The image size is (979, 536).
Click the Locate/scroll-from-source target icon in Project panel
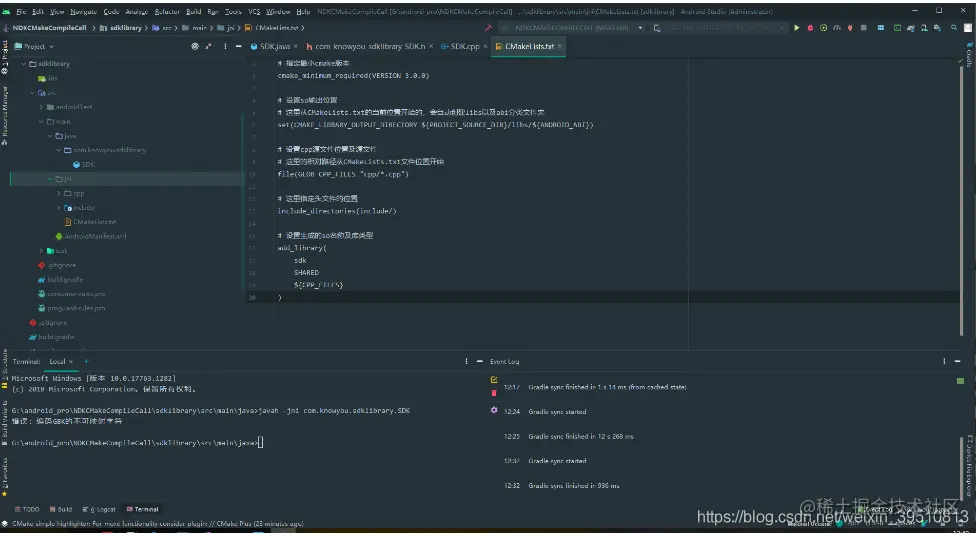click(195, 46)
